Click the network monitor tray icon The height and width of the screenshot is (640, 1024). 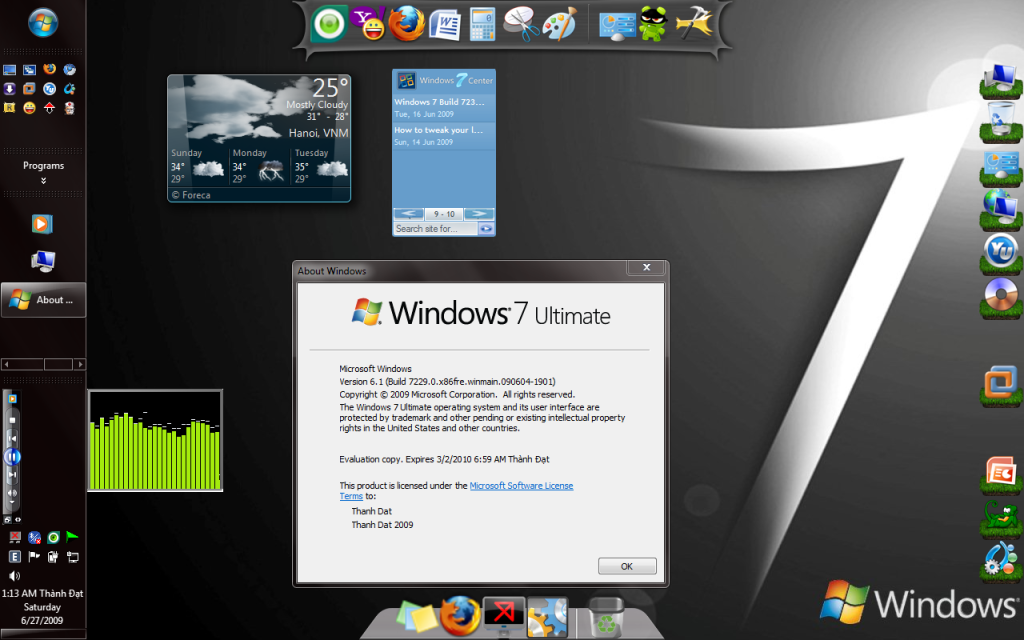(x=72, y=557)
